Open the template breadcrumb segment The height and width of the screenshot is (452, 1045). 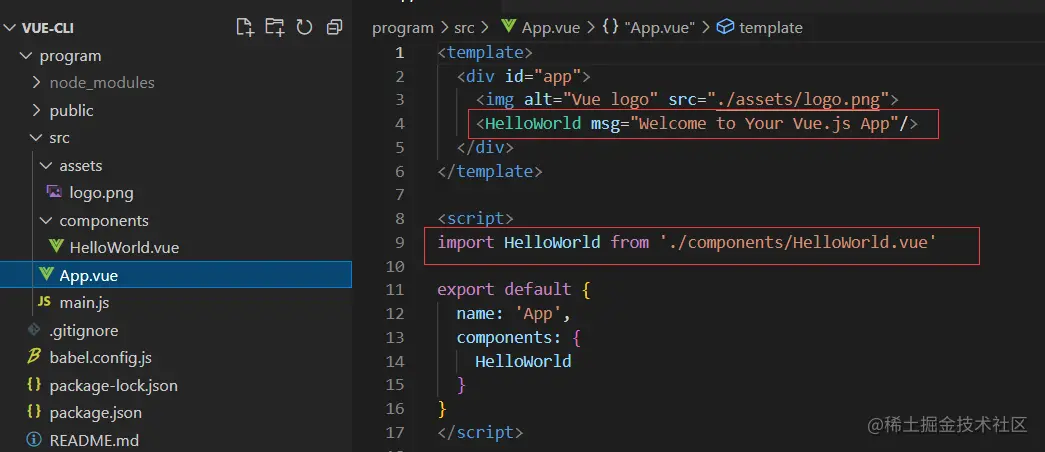770,28
